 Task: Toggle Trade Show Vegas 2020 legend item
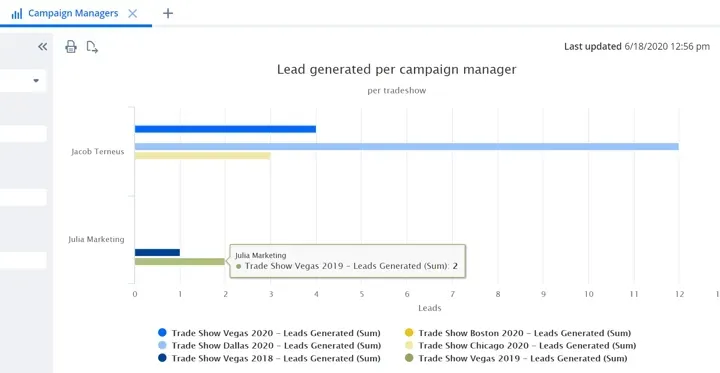[269, 333]
